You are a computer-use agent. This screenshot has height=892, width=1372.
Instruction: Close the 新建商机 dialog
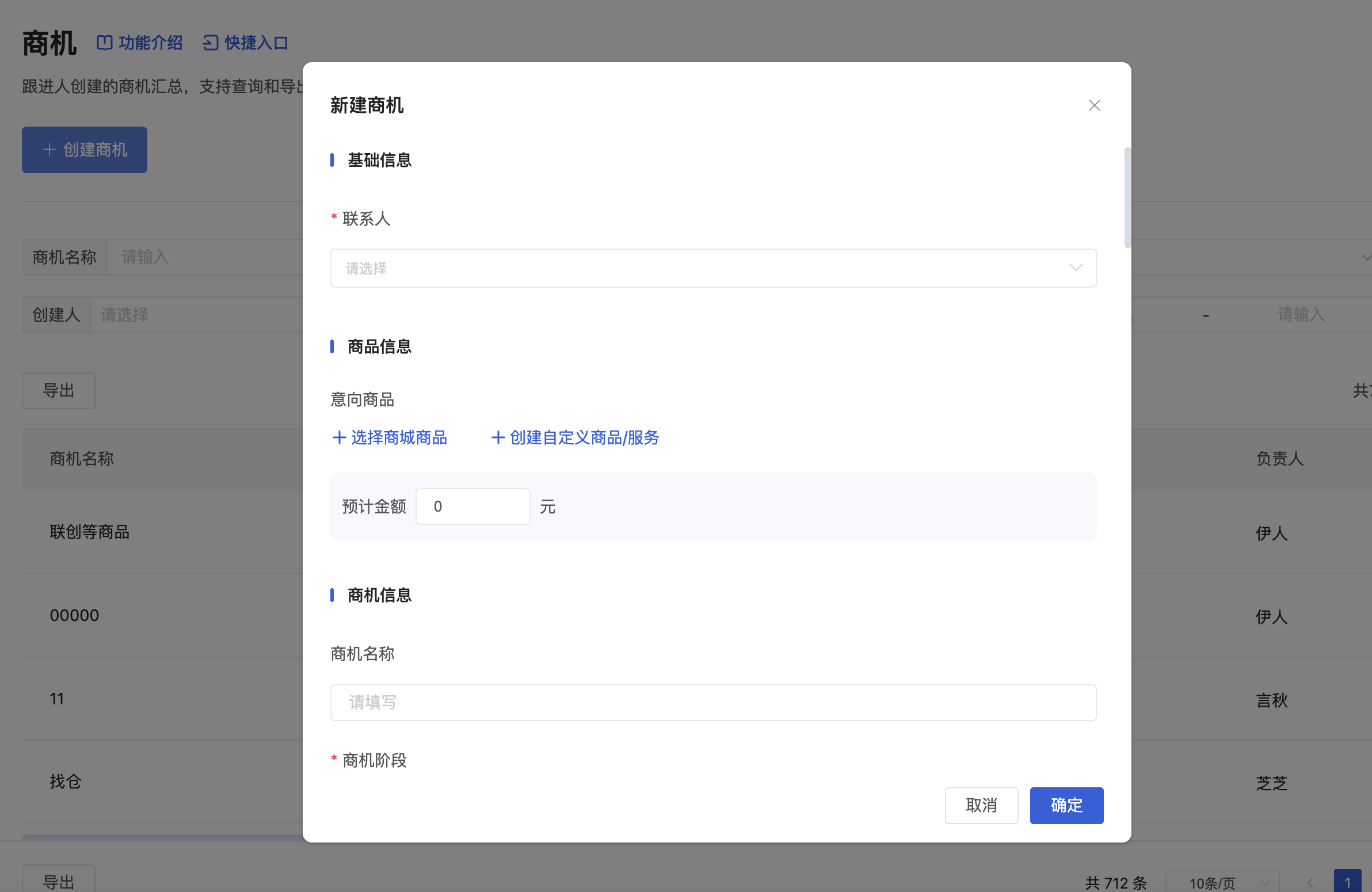click(1093, 105)
